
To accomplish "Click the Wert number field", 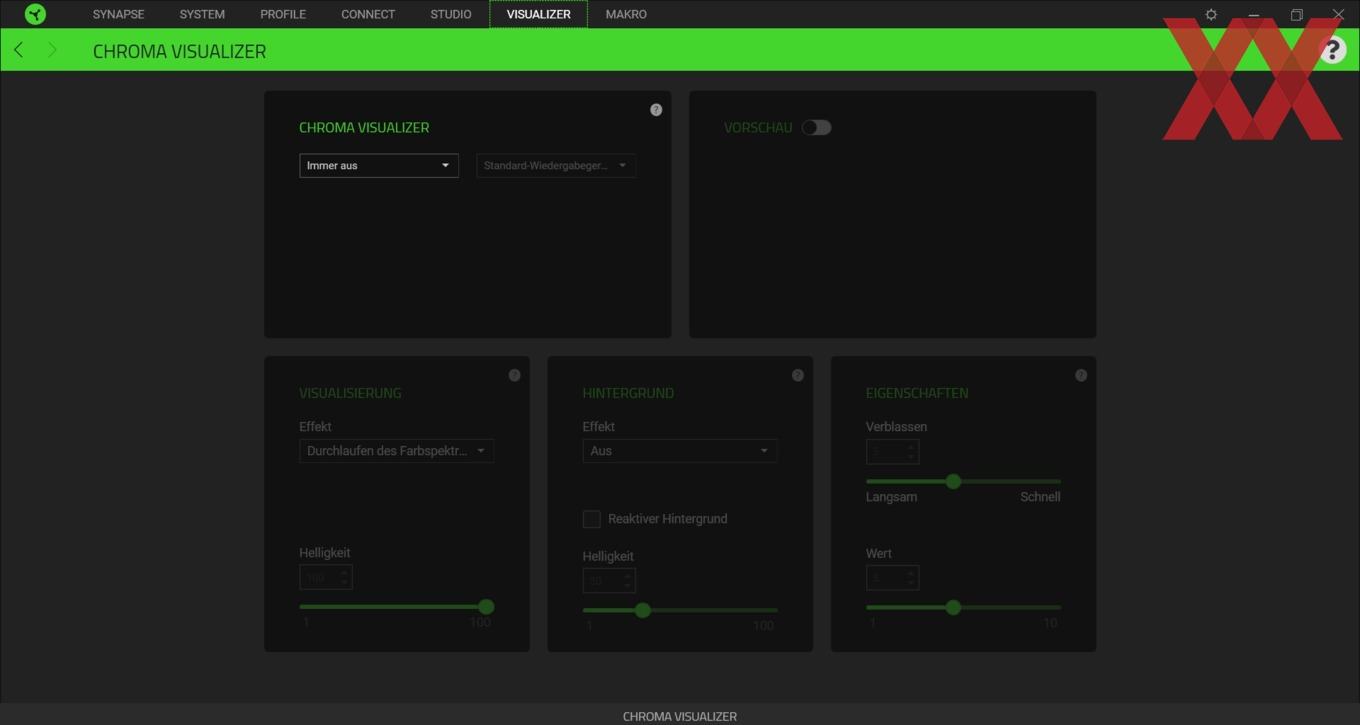I will click(x=892, y=577).
